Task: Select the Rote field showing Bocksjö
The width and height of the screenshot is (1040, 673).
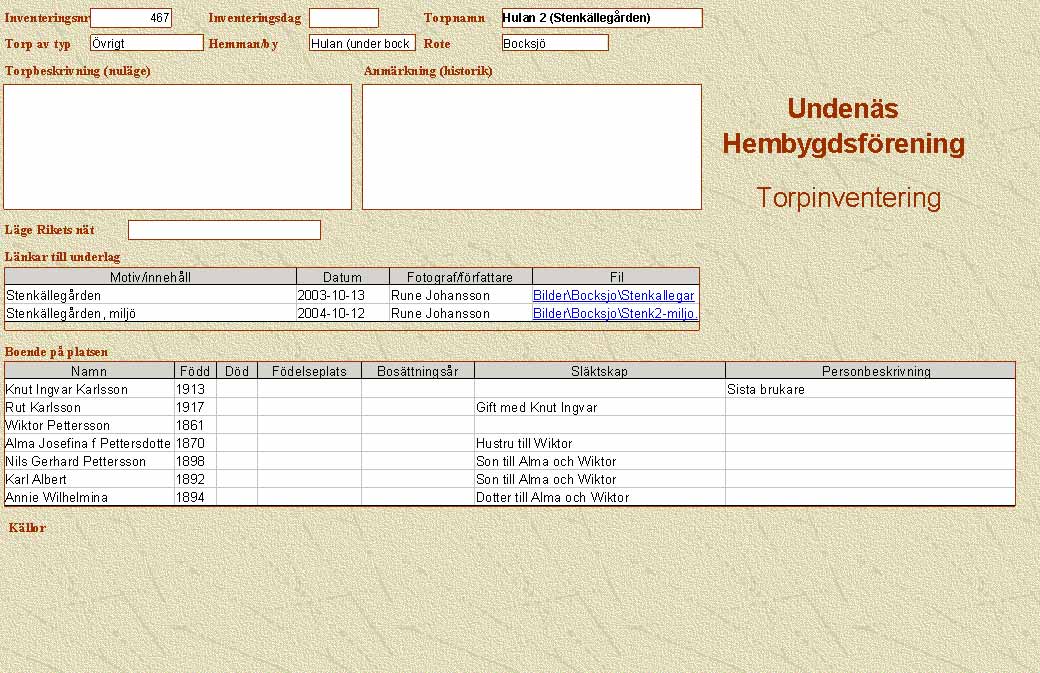Action: (555, 43)
